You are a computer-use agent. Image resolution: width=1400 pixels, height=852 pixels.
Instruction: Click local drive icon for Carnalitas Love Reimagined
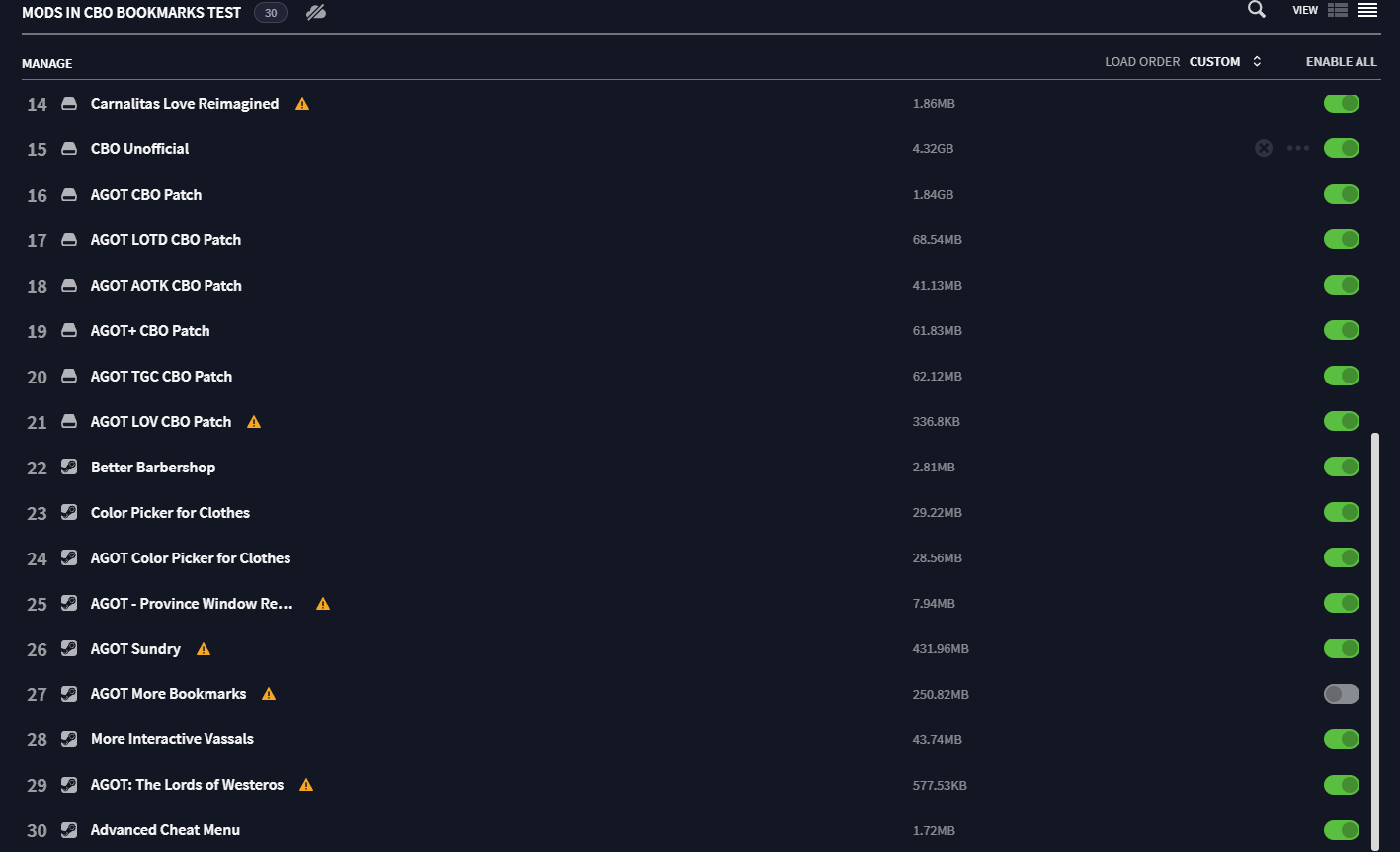(x=69, y=104)
